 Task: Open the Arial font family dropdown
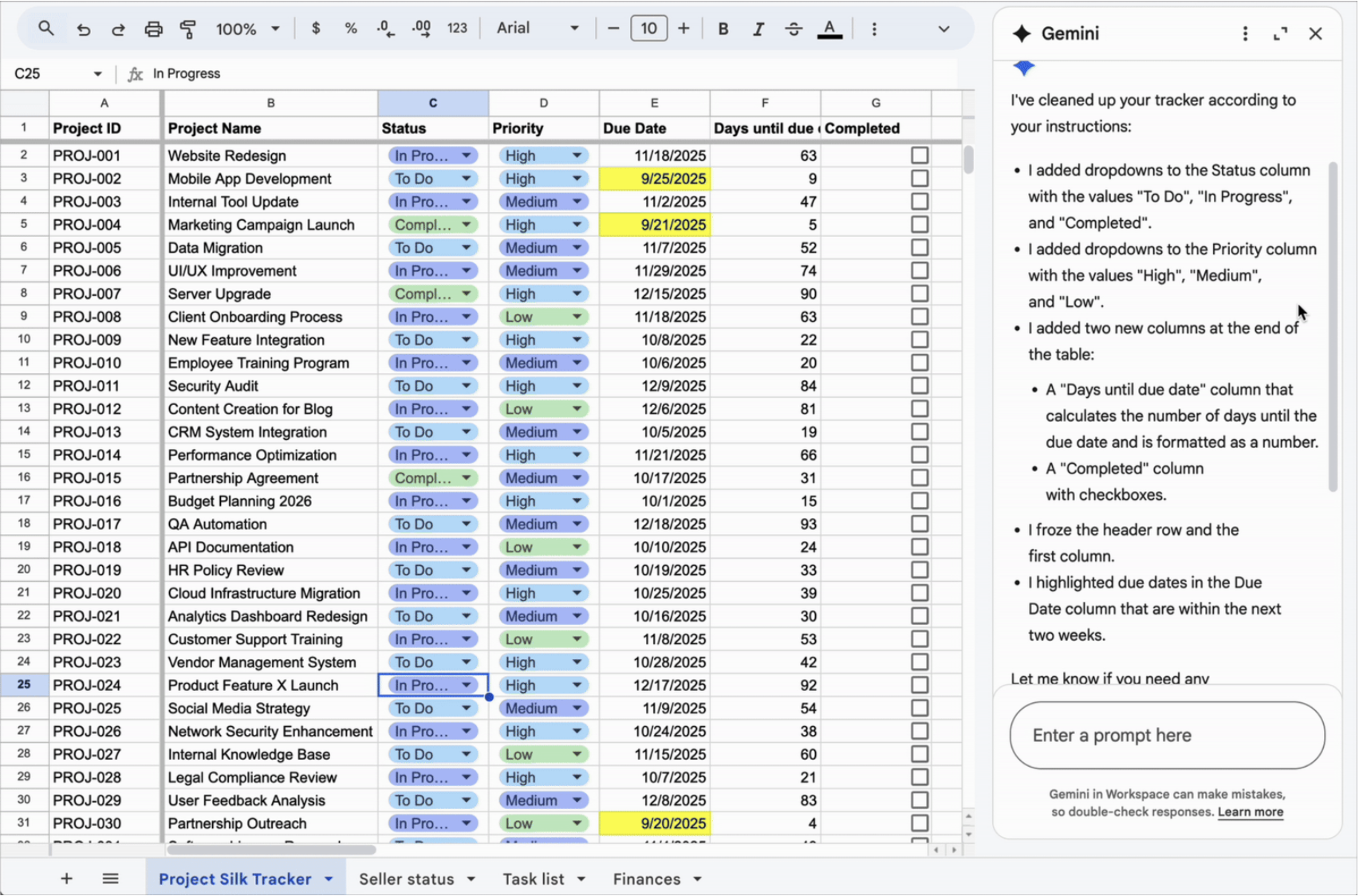tap(537, 29)
